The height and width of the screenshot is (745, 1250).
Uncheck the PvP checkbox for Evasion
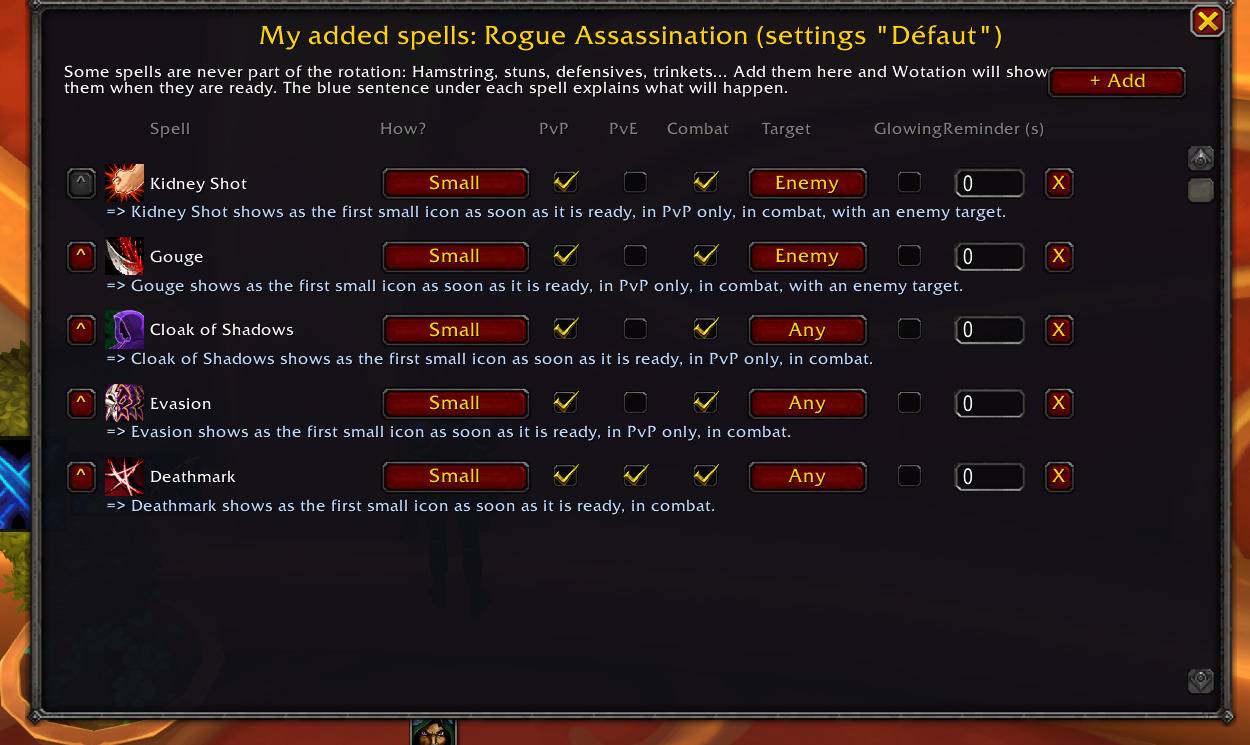click(x=565, y=402)
